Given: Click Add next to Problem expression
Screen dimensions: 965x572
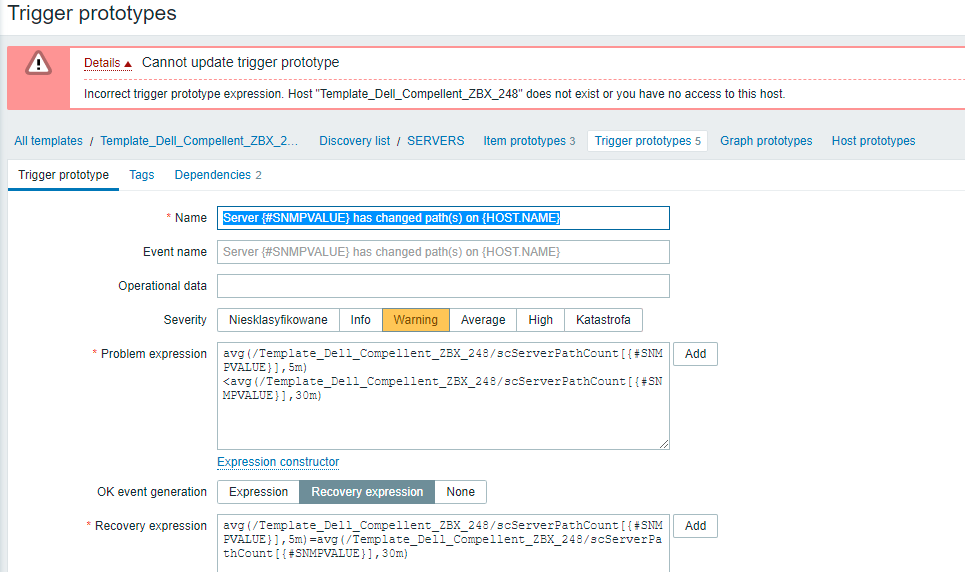Looking at the screenshot, I should point(695,354).
